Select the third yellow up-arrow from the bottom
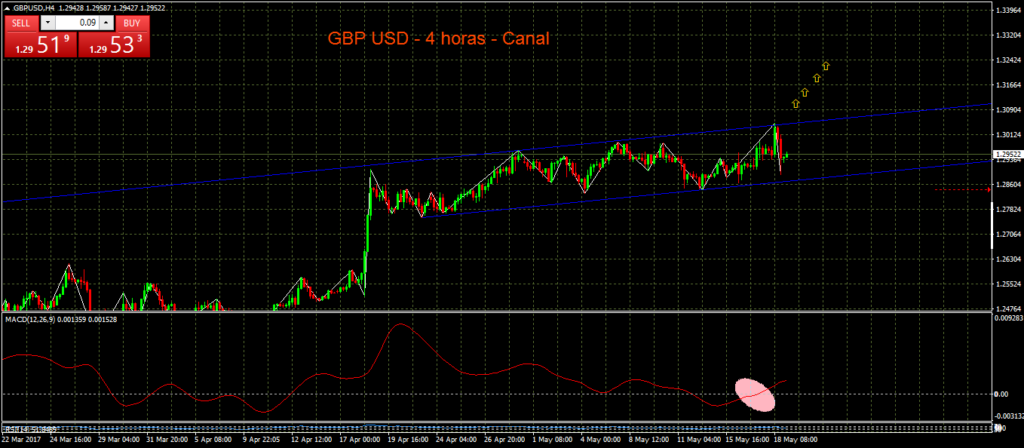This screenshot has height=448, width=1024. (816, 79)
